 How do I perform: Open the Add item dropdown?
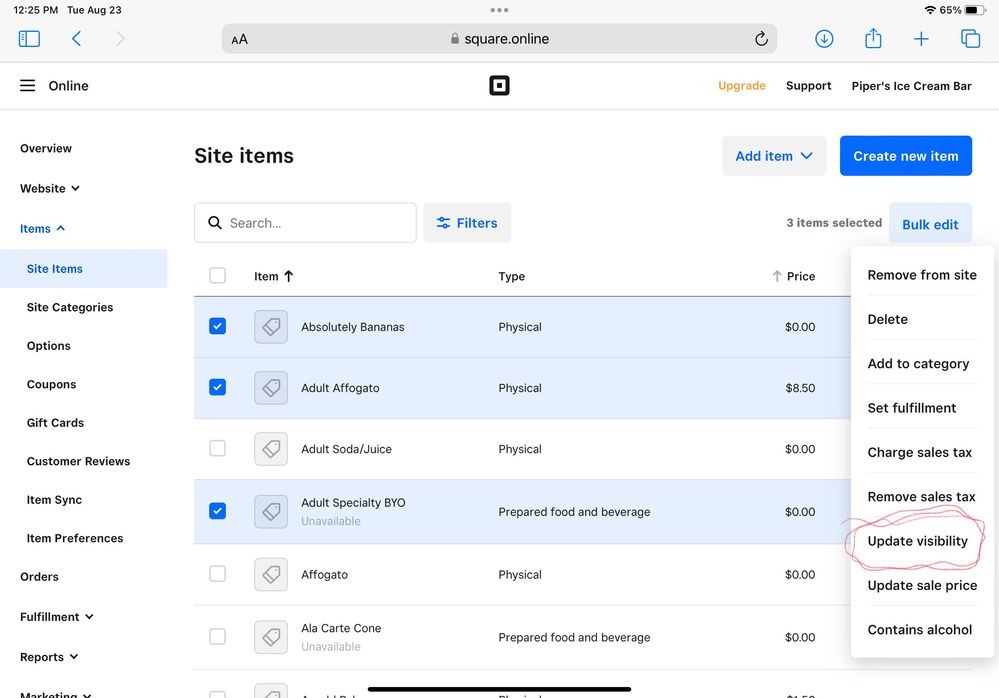tap(774, 156)
